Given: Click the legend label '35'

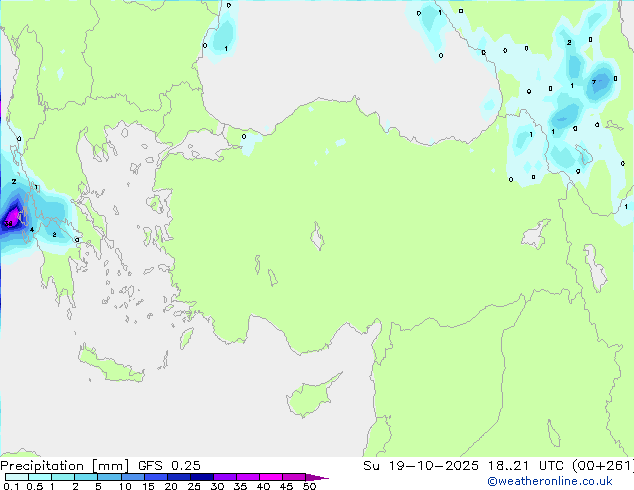Looking at the screenshot, I should pyautogui.click(x=240, y=486).
